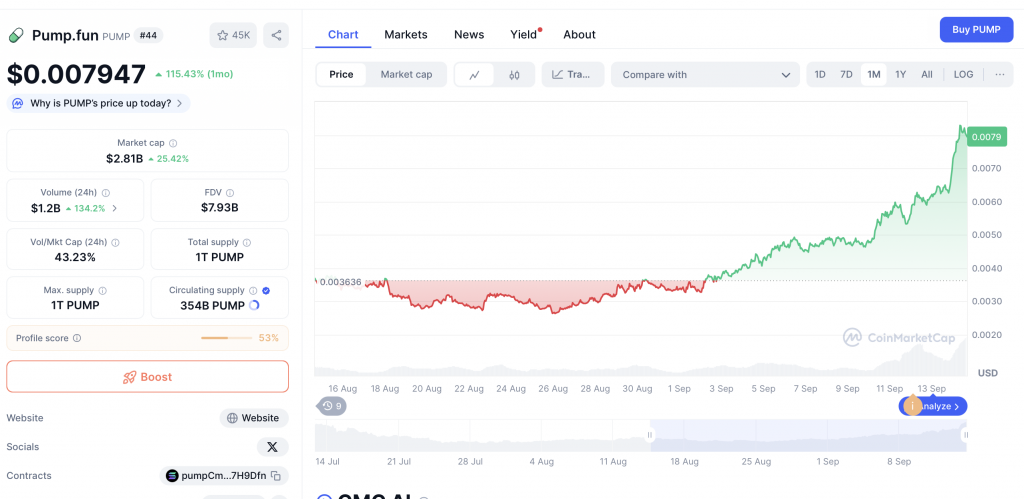1024x499 pixels.
Task: Open the X social link
Action: click(x=272, y=447)
